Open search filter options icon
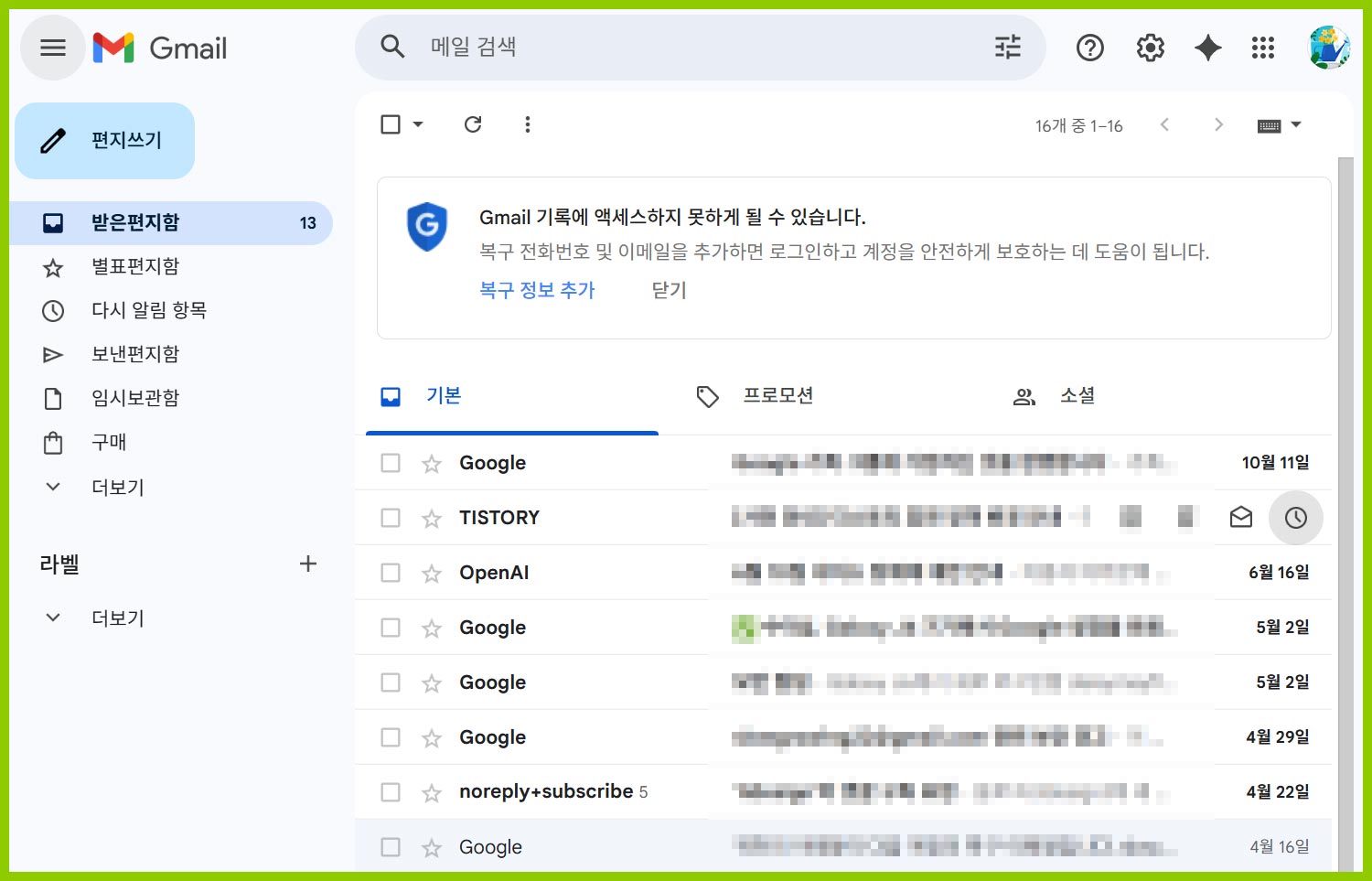The image size is (1372, 881). (1008, 47)
